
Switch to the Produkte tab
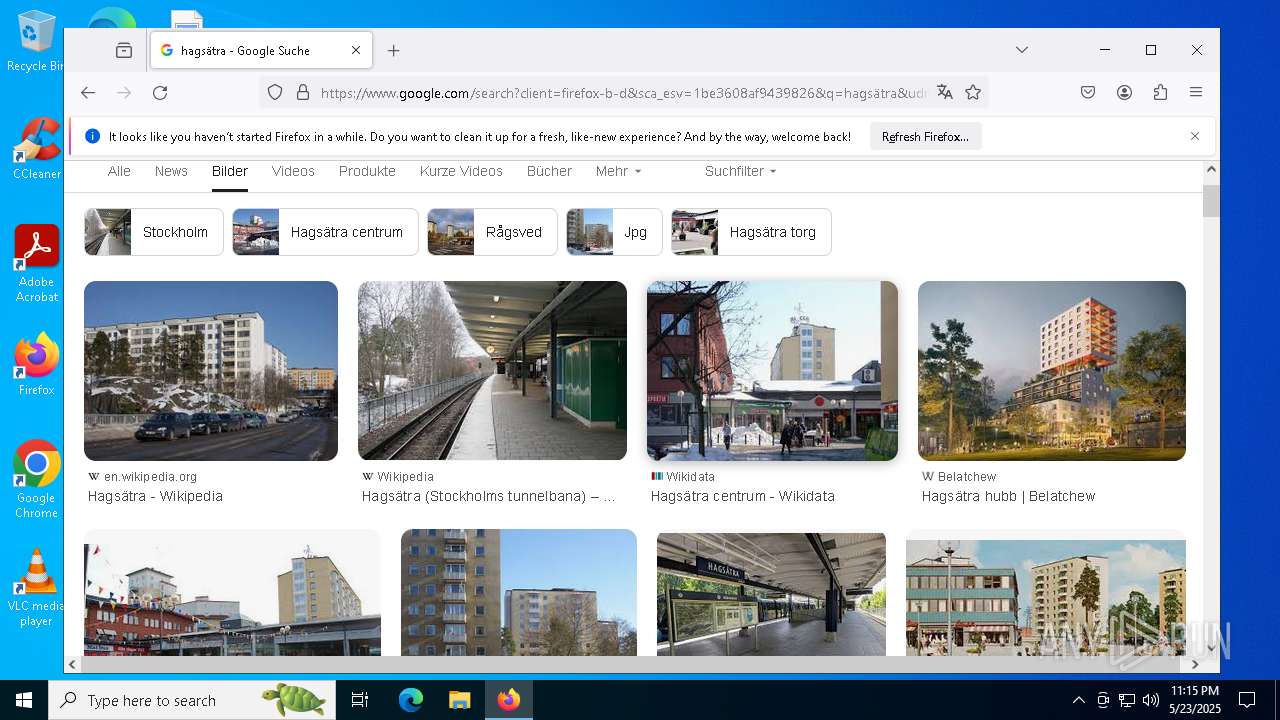[x=367, y=171]
